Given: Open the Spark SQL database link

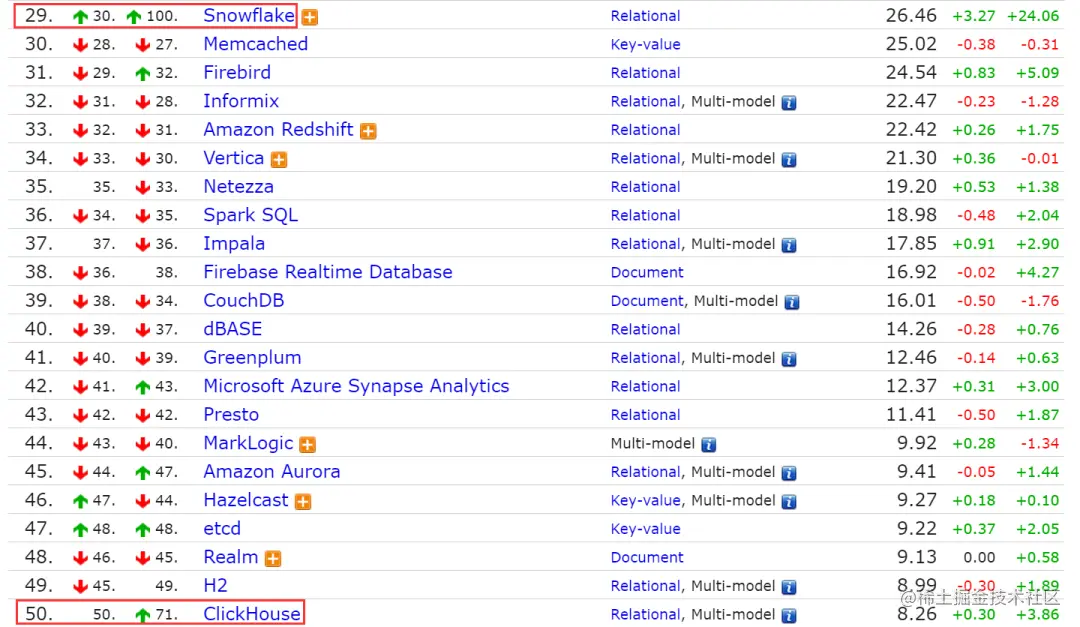Looking at the screenshot, I should (251, 215).
